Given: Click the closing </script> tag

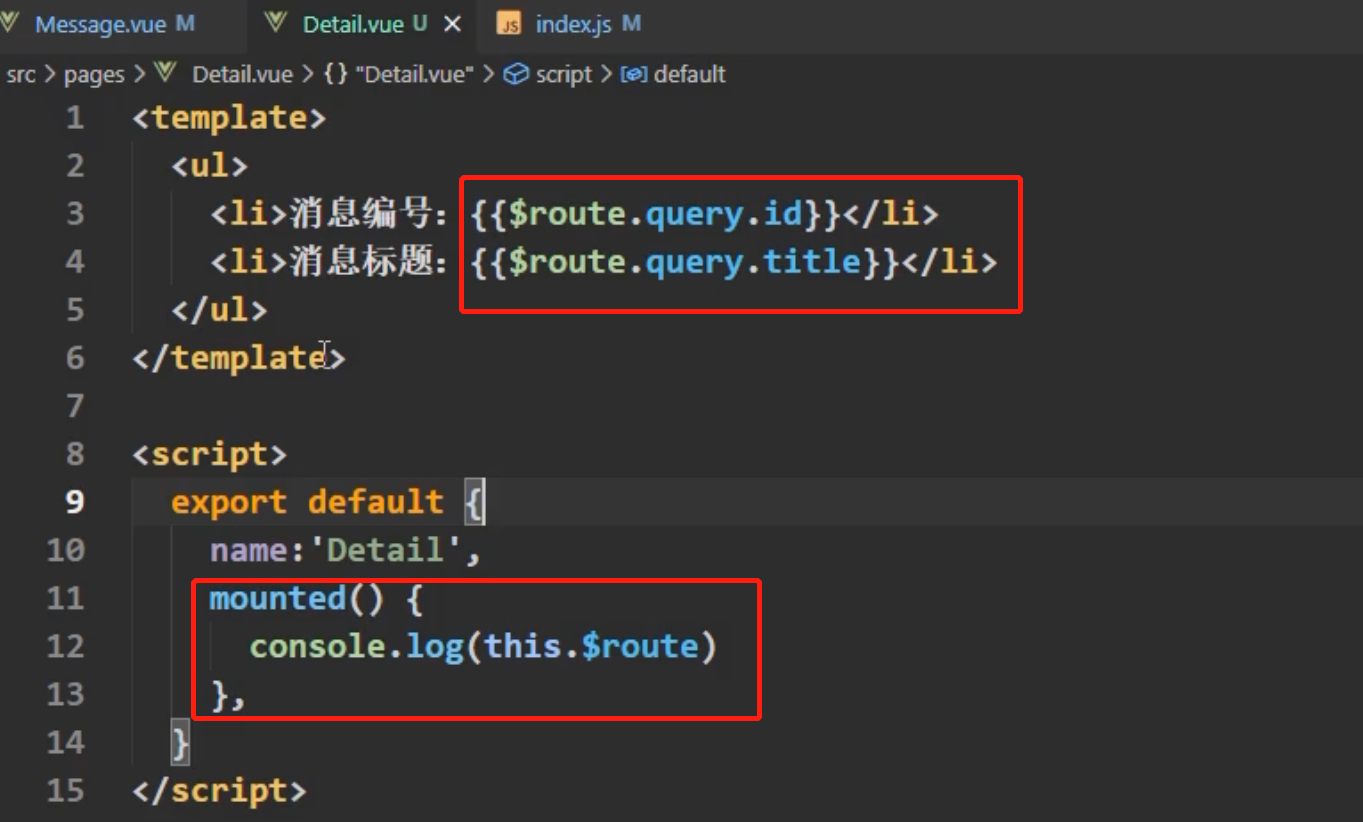Looking at the screenshot, I should click(219, 790).
